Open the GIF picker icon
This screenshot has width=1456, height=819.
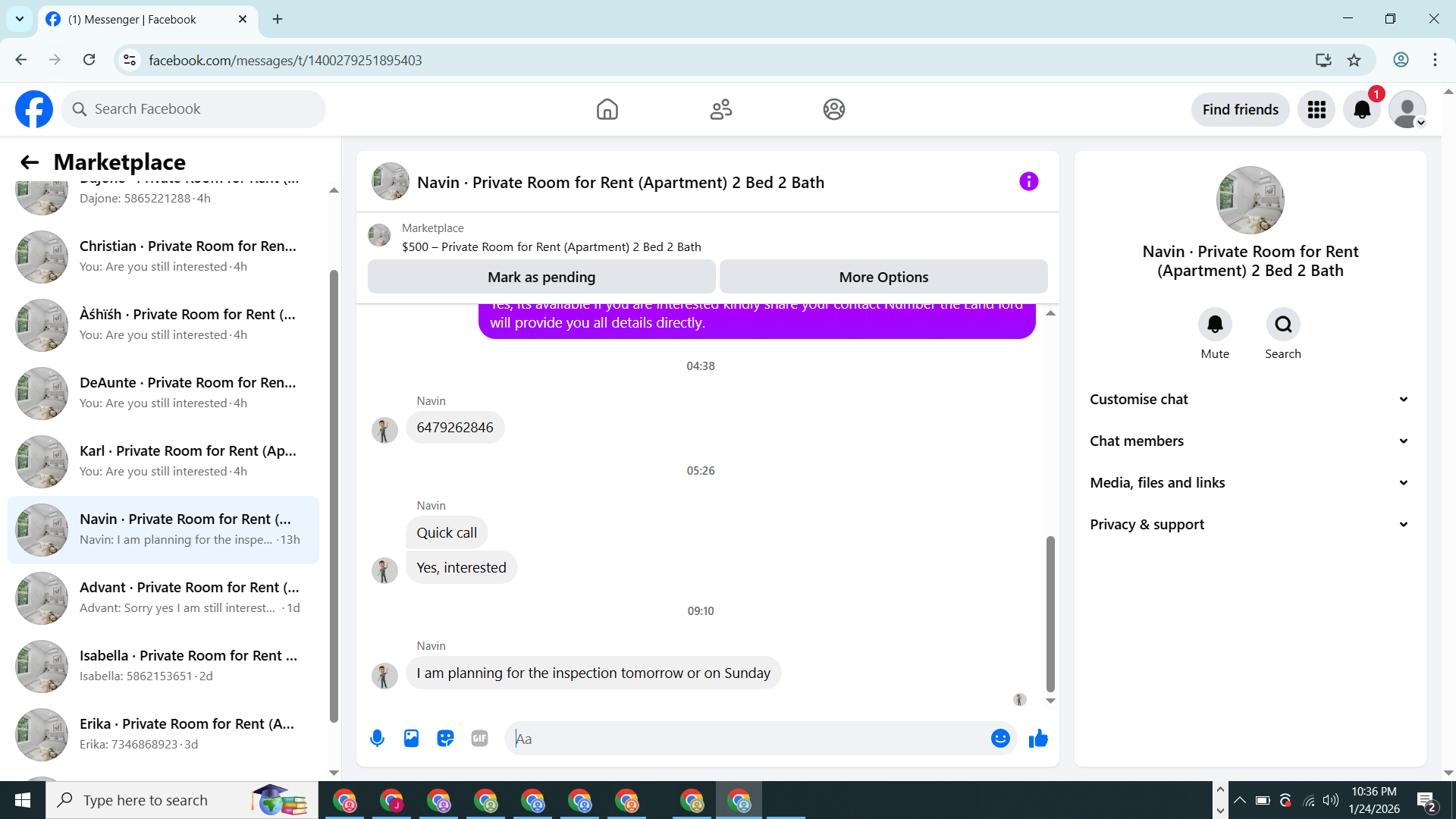[x=479, y=739]
